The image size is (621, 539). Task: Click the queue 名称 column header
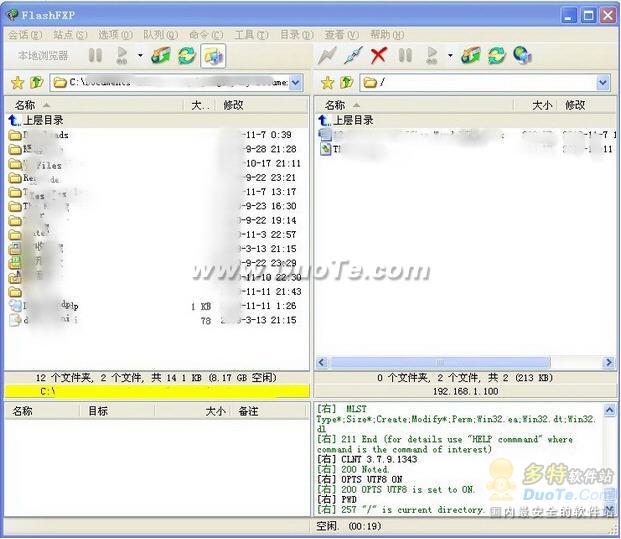point(42,411)
